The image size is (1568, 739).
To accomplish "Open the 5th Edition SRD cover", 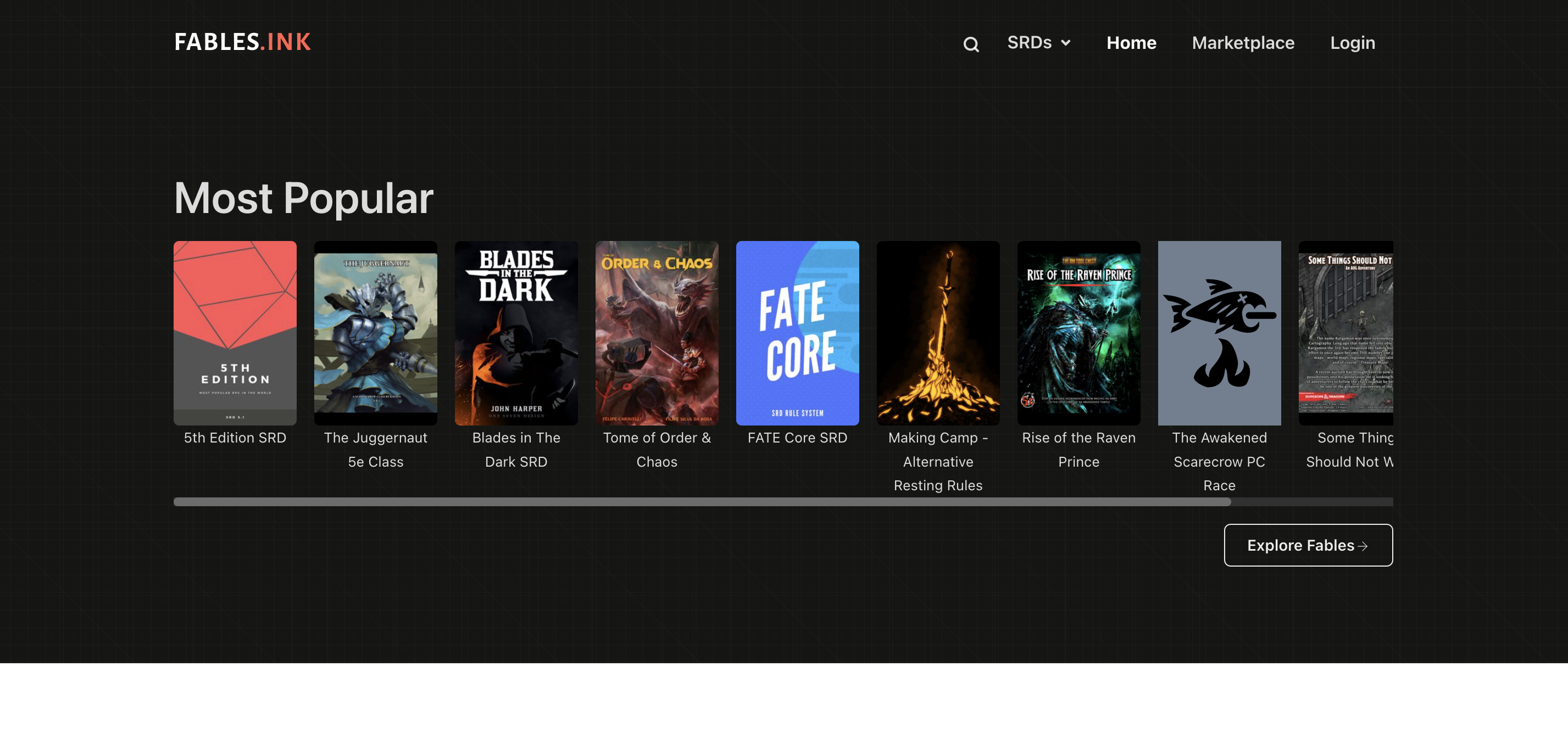I will (x=235, y=333).
